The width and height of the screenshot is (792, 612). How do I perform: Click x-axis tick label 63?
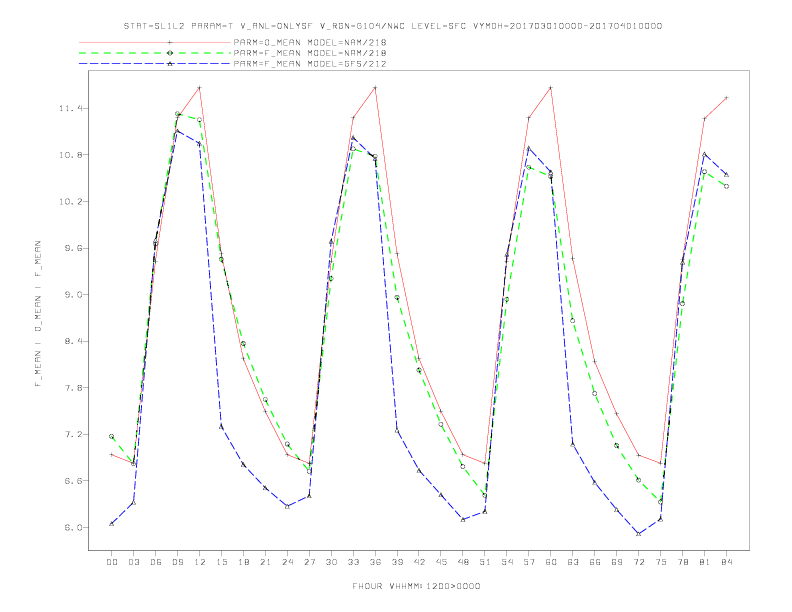pos(573,562)
